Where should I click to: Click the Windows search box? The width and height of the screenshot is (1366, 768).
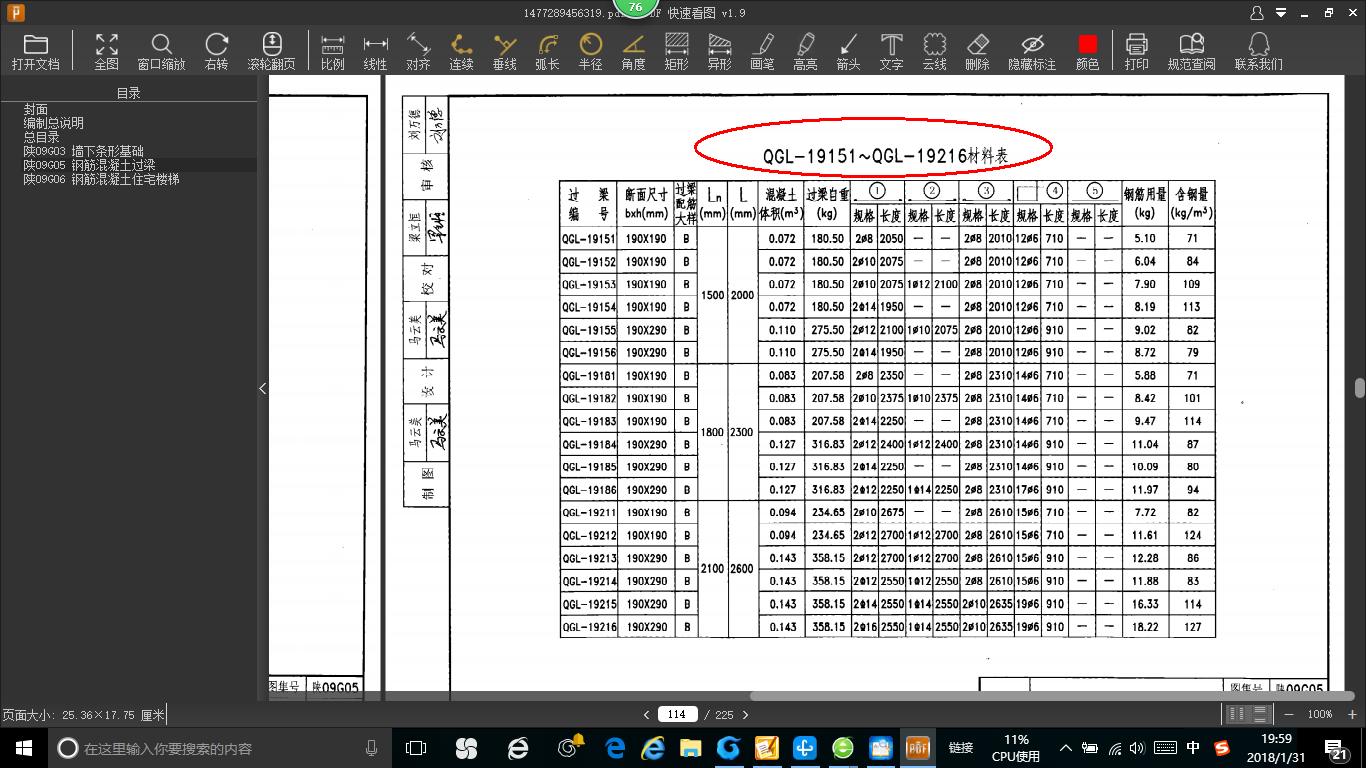pyautogui.click(x=219, y=747)
